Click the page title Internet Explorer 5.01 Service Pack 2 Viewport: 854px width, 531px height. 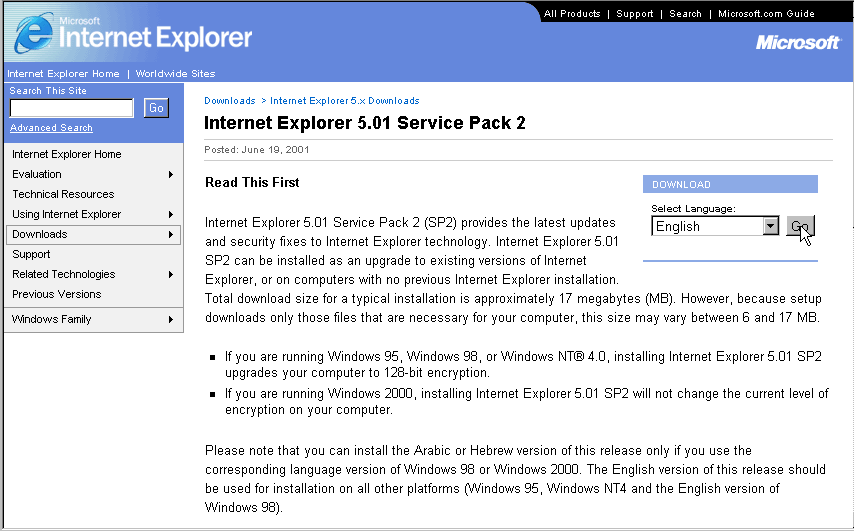(365, 123)
